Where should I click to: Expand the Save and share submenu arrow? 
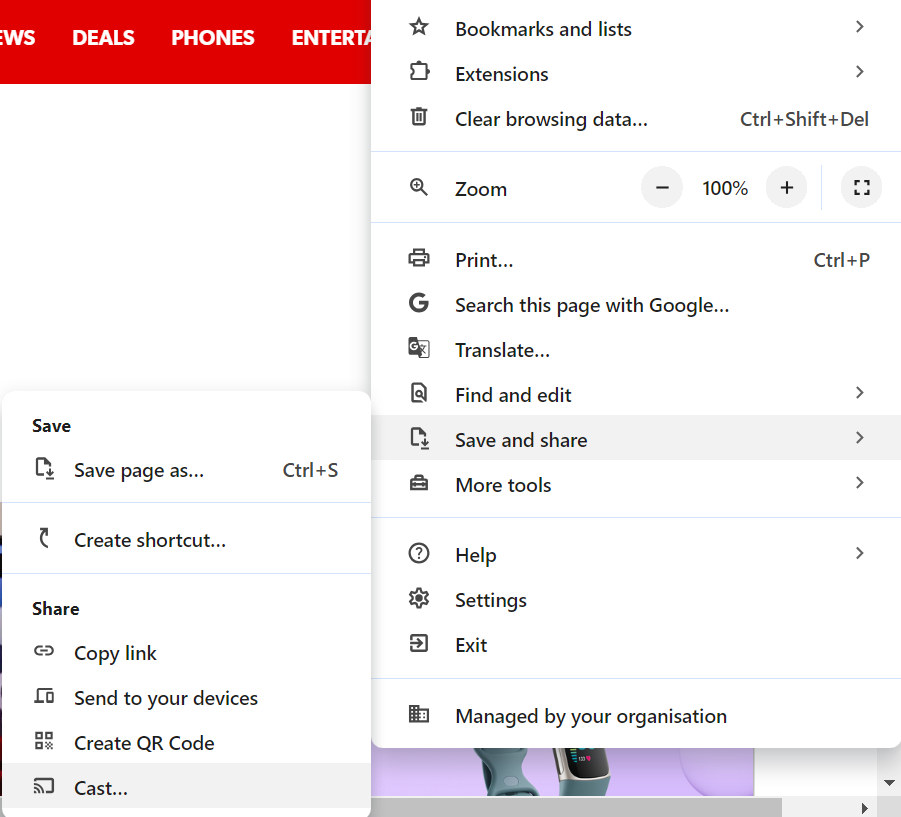(860, 438)
